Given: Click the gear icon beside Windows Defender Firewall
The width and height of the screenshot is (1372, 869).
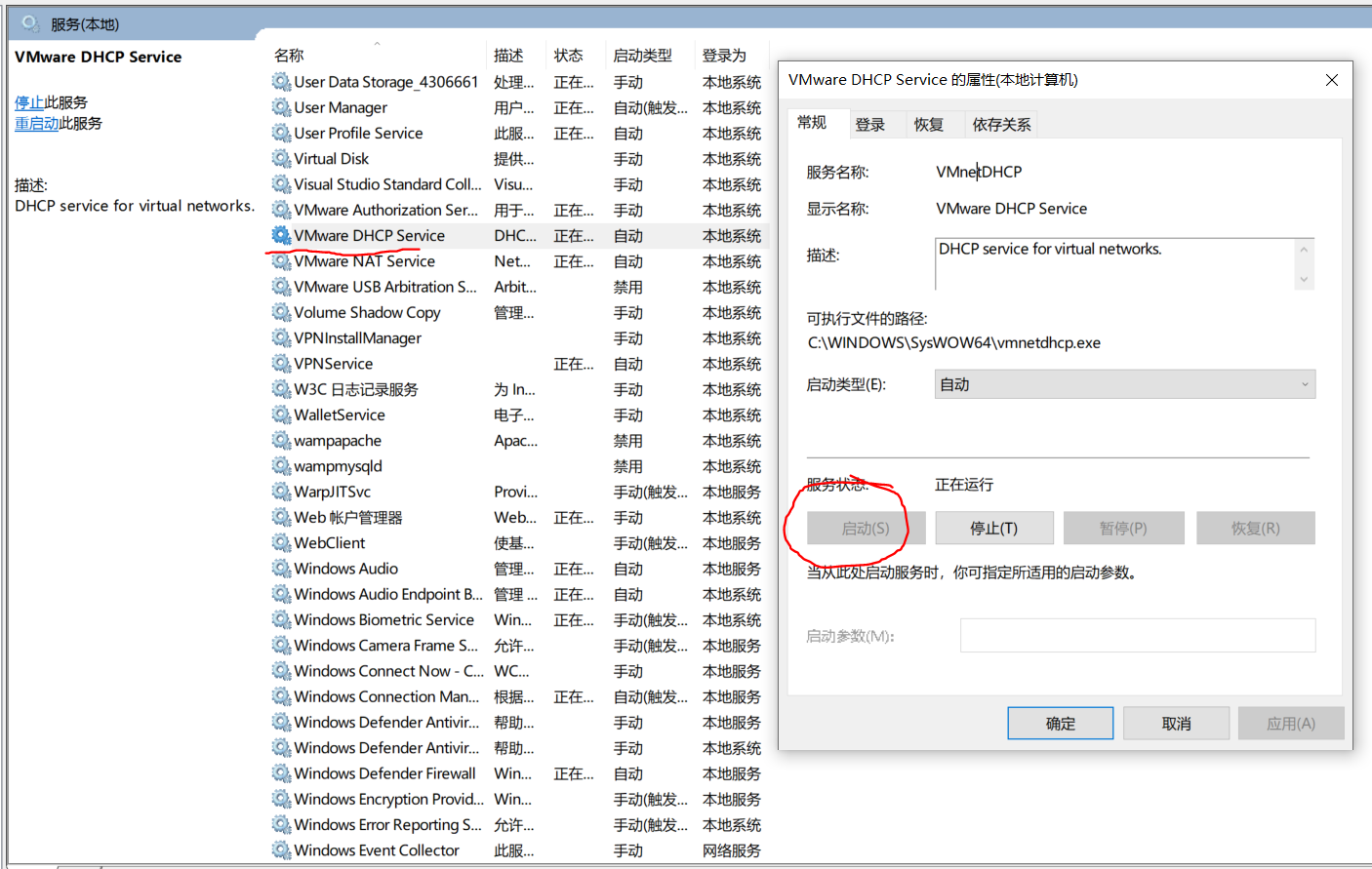Looking at the screenshot, I should [282, 773].
